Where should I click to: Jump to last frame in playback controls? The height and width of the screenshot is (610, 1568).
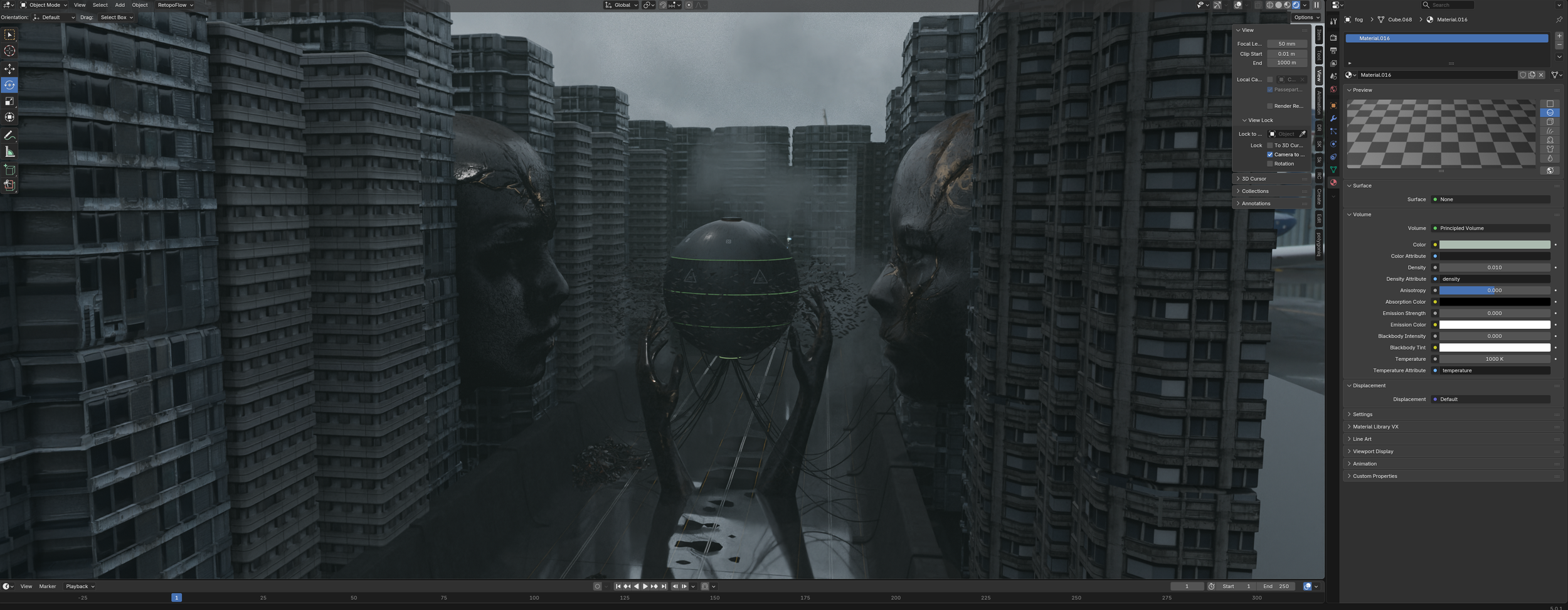click(x=664, y=586)
